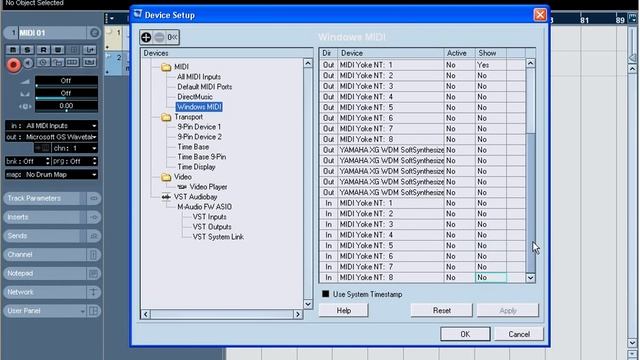Click the Help button
Screen dimensions: 640x360
[x=343, y=311]
